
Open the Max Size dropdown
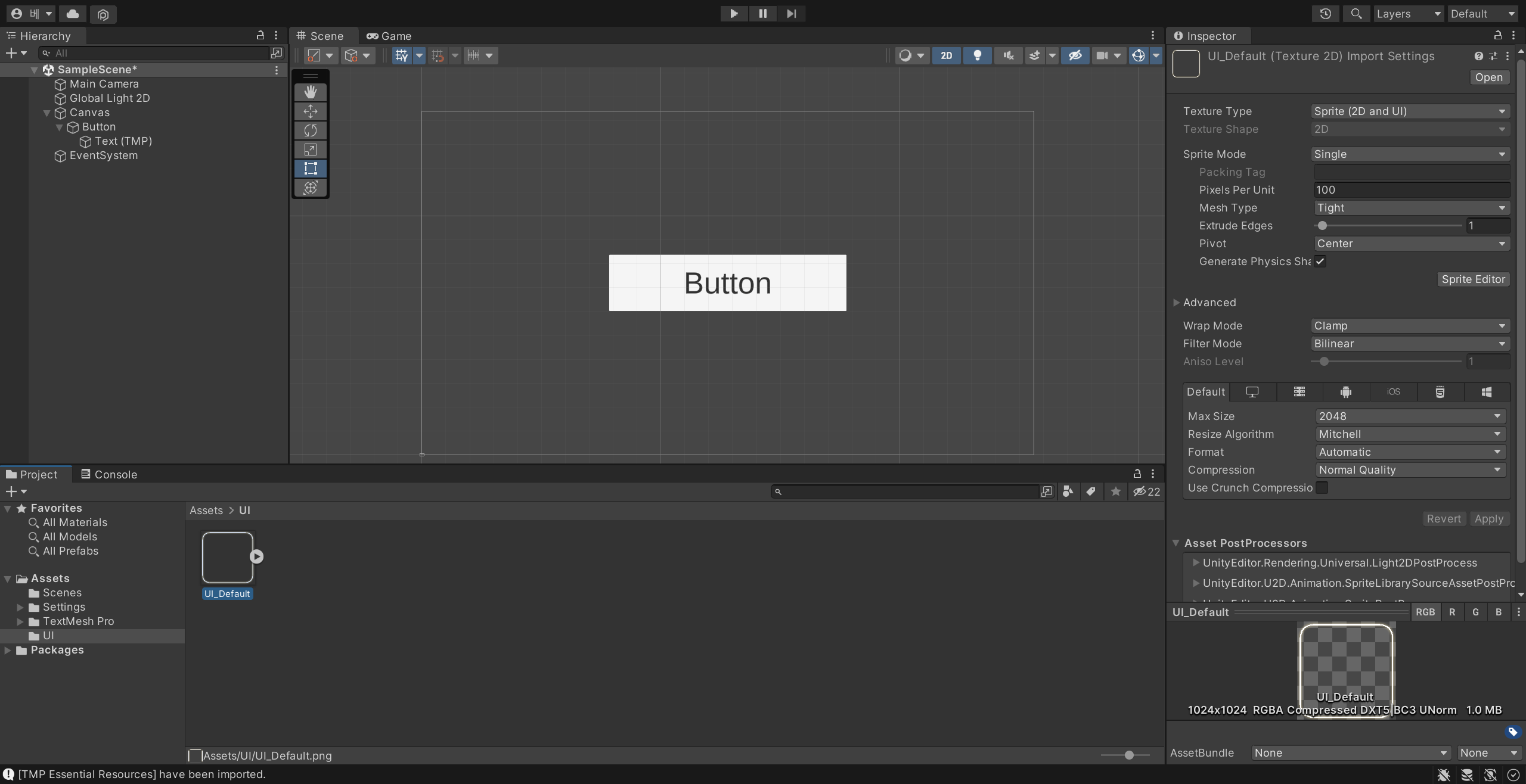[1410, 416]
